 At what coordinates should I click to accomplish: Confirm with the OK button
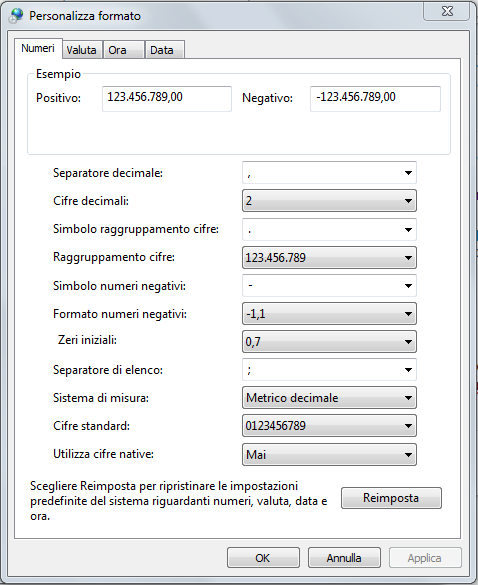click(263, 558)
